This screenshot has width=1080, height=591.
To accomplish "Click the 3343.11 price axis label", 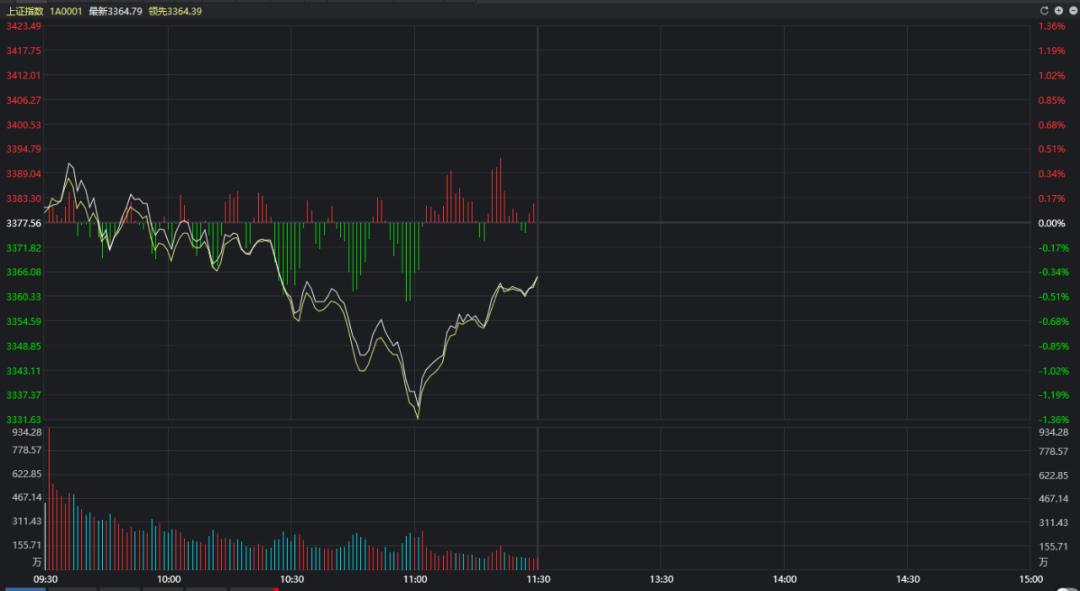I will point(23,371).
